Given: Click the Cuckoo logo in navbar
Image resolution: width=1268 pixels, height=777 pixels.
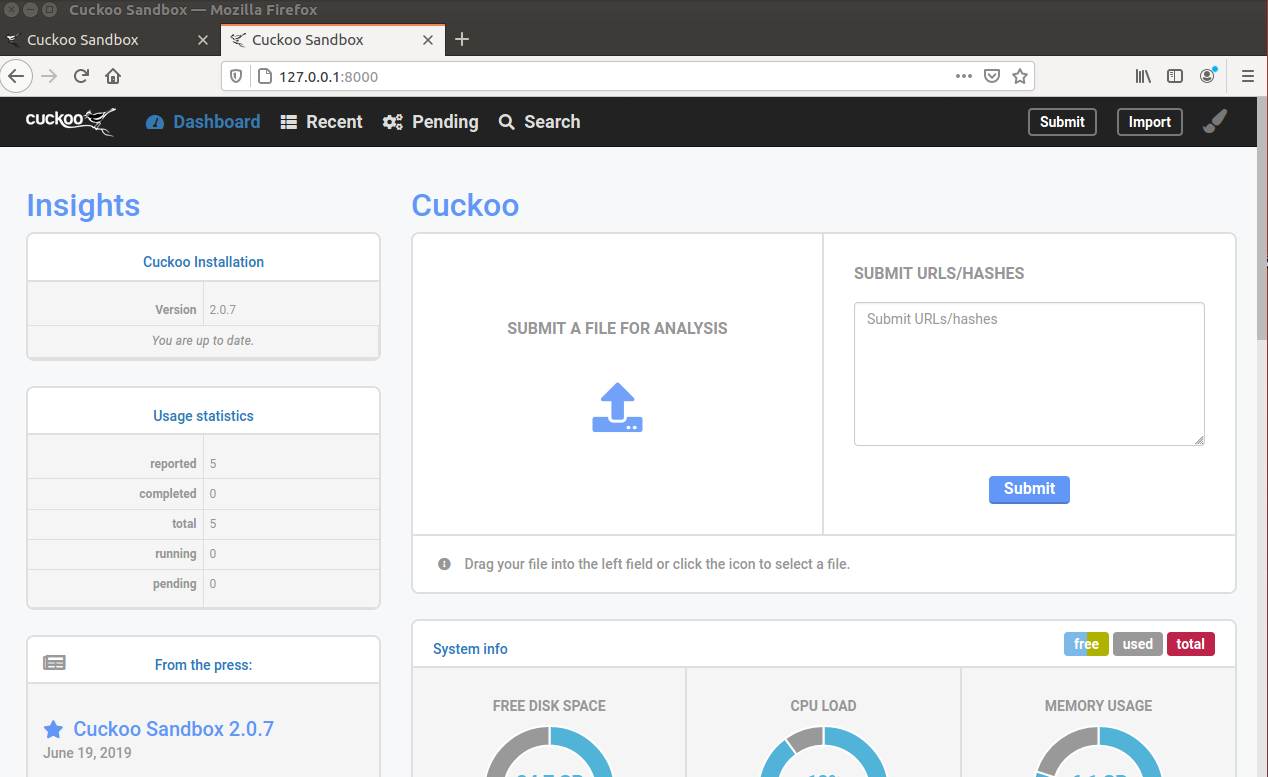Looking at the screenshot, I should coord(70,121).
